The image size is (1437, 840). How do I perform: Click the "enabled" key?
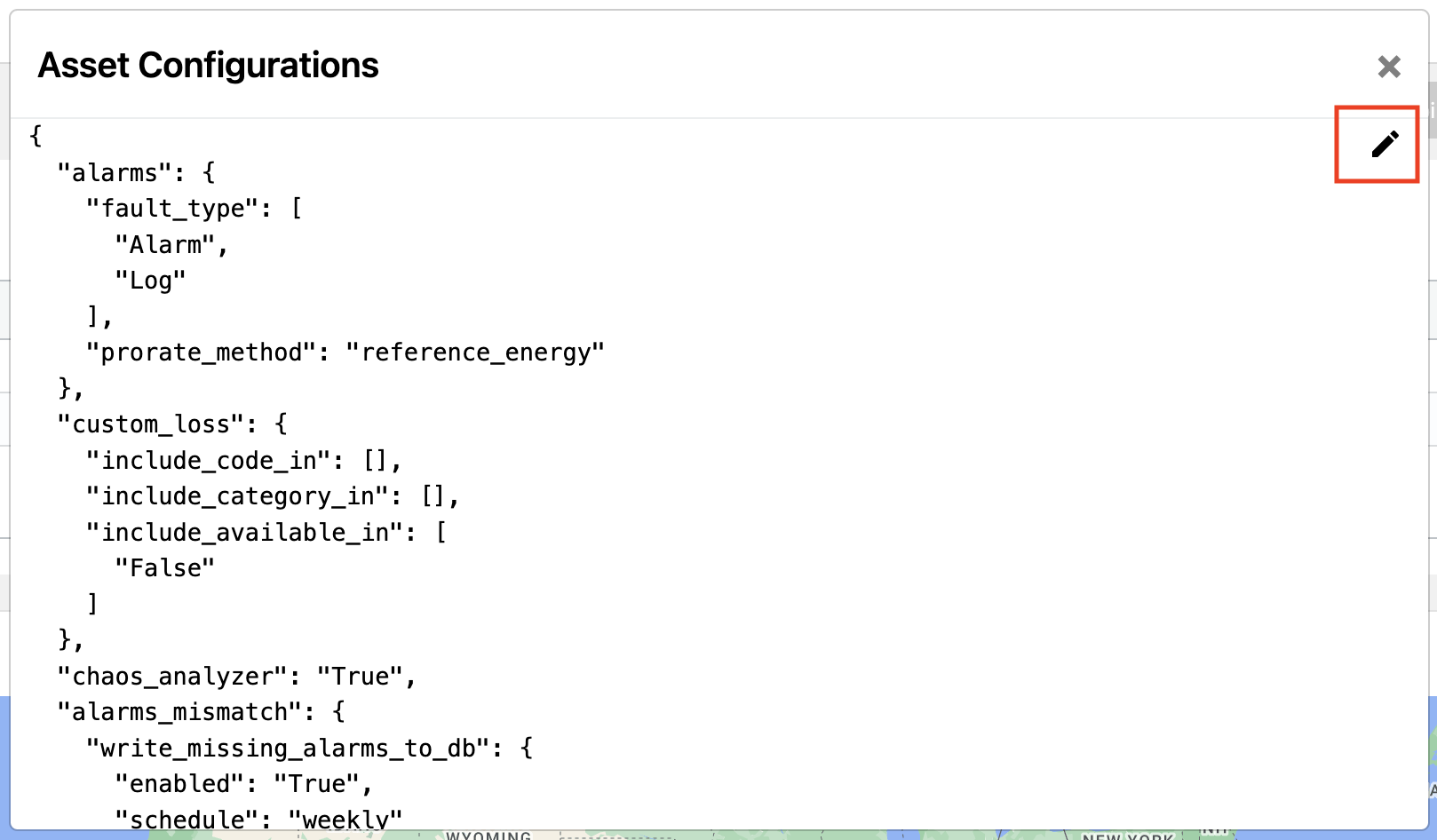180,784
